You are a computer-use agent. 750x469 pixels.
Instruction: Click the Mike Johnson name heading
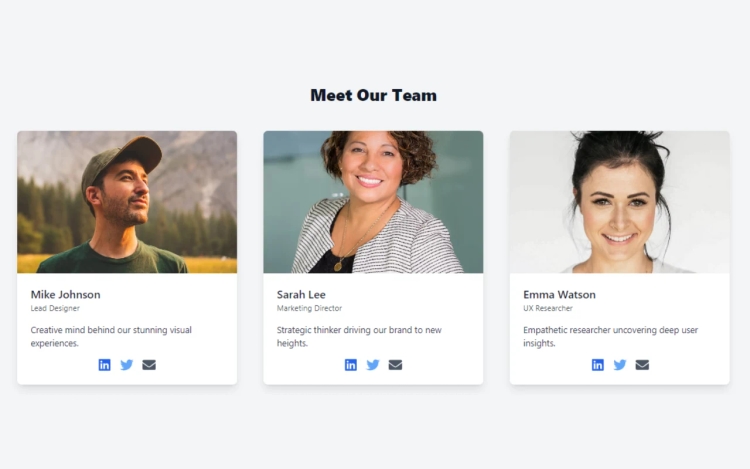click(66, 294)
